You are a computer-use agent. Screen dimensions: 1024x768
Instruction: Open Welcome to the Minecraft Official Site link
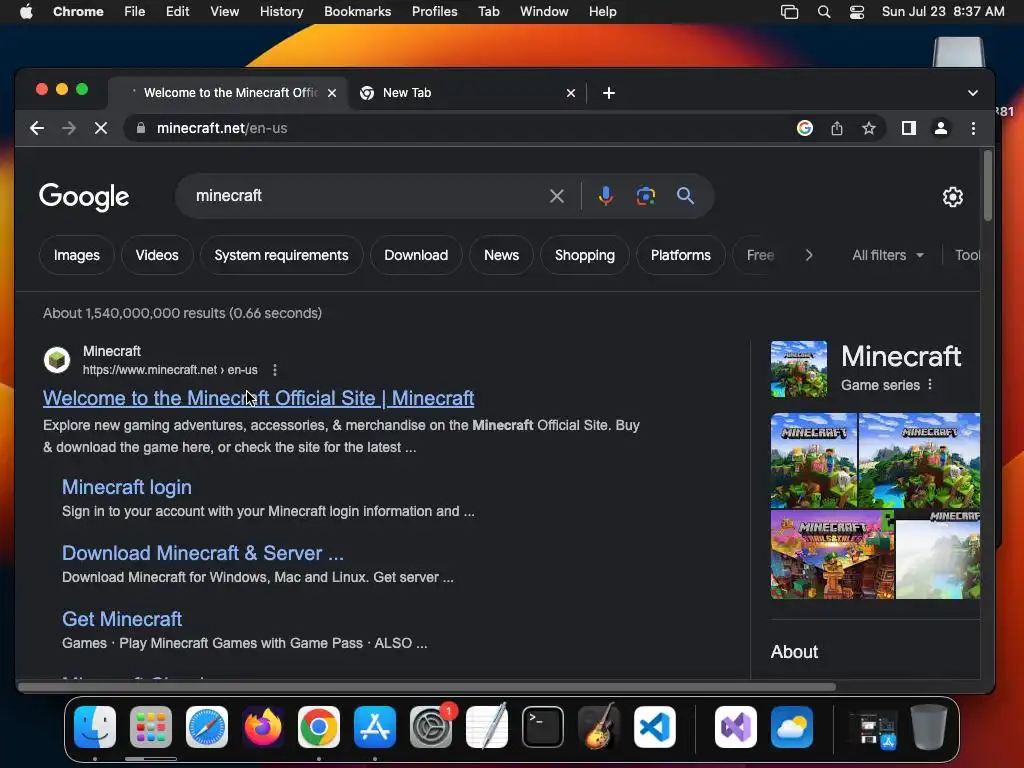pos(259,398)
